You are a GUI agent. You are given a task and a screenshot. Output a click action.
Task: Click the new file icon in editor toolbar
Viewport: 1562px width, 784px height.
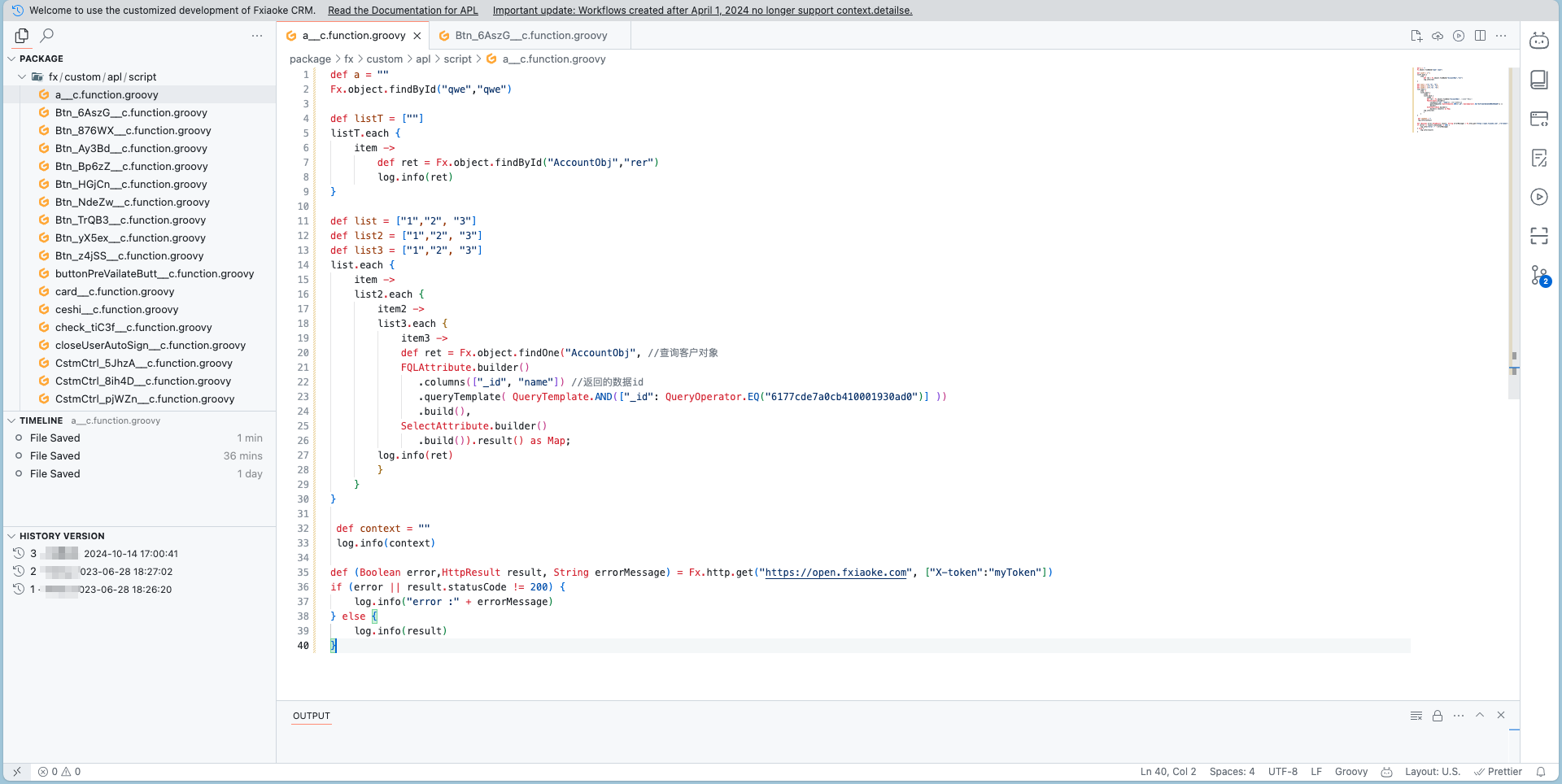tap(1416, 36)
